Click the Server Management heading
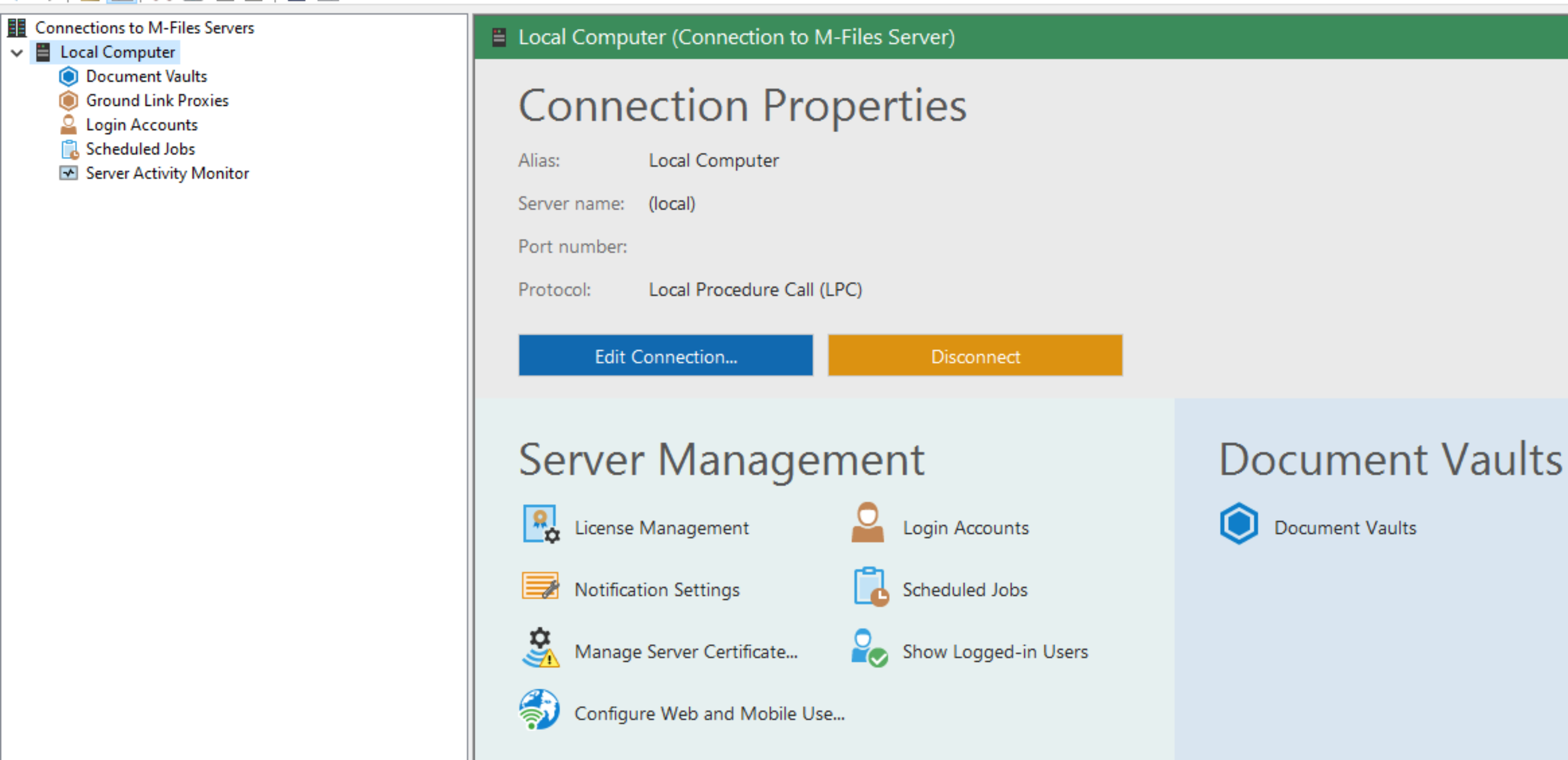Viewport: 1568px width, 760px height. (721, 460)
